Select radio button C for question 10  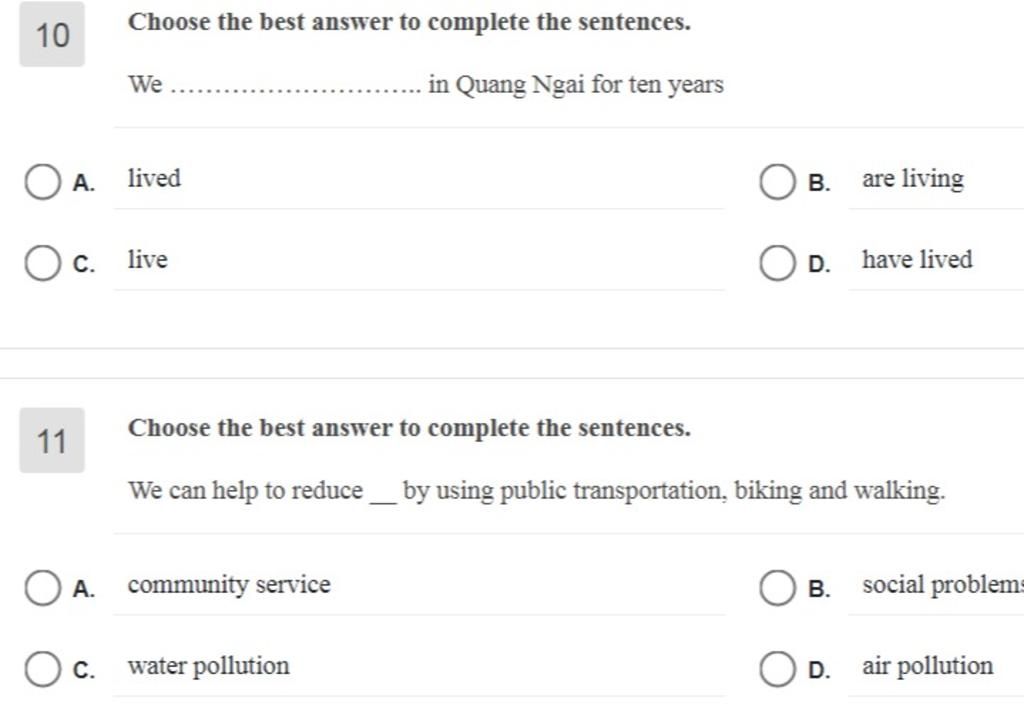tap(43, 263)
